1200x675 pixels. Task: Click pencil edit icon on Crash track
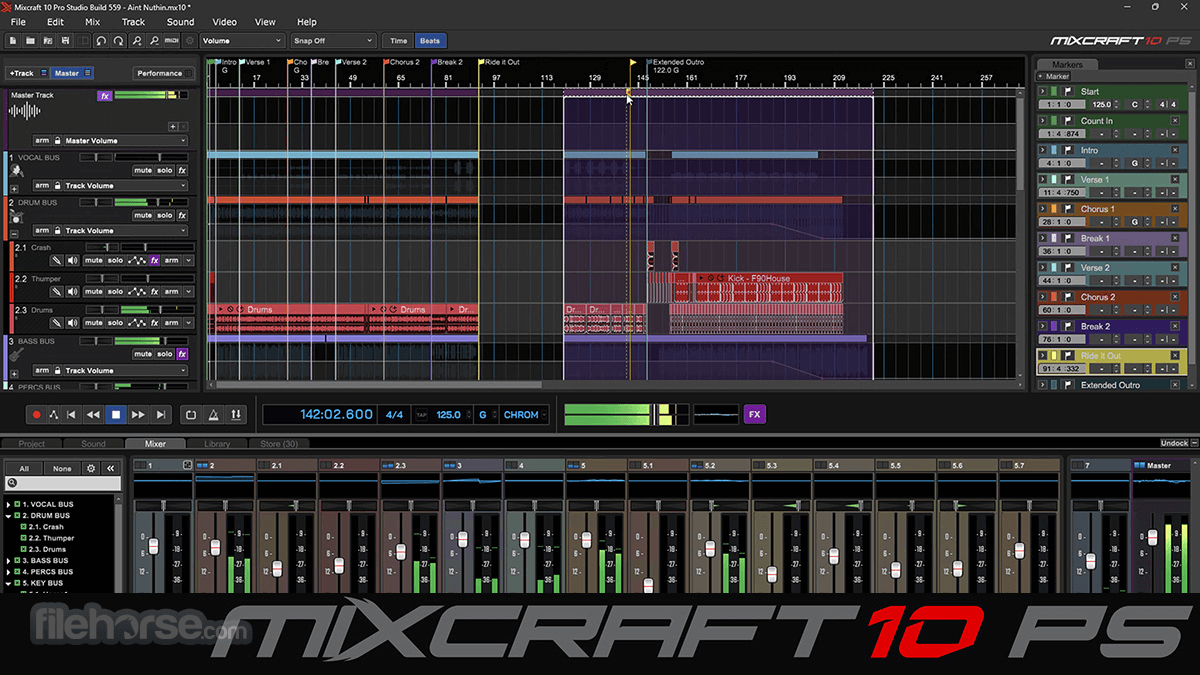(56, 260)
